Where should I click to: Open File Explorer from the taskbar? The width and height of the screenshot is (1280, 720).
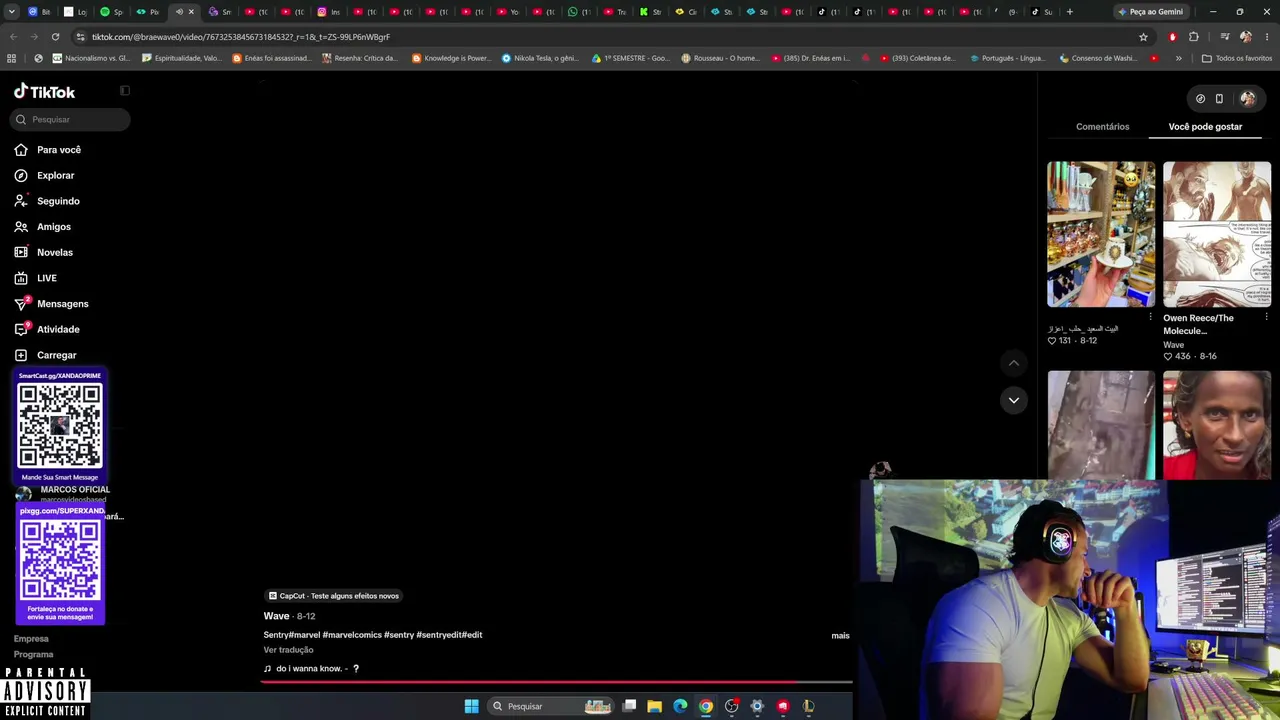pos(654,706)
